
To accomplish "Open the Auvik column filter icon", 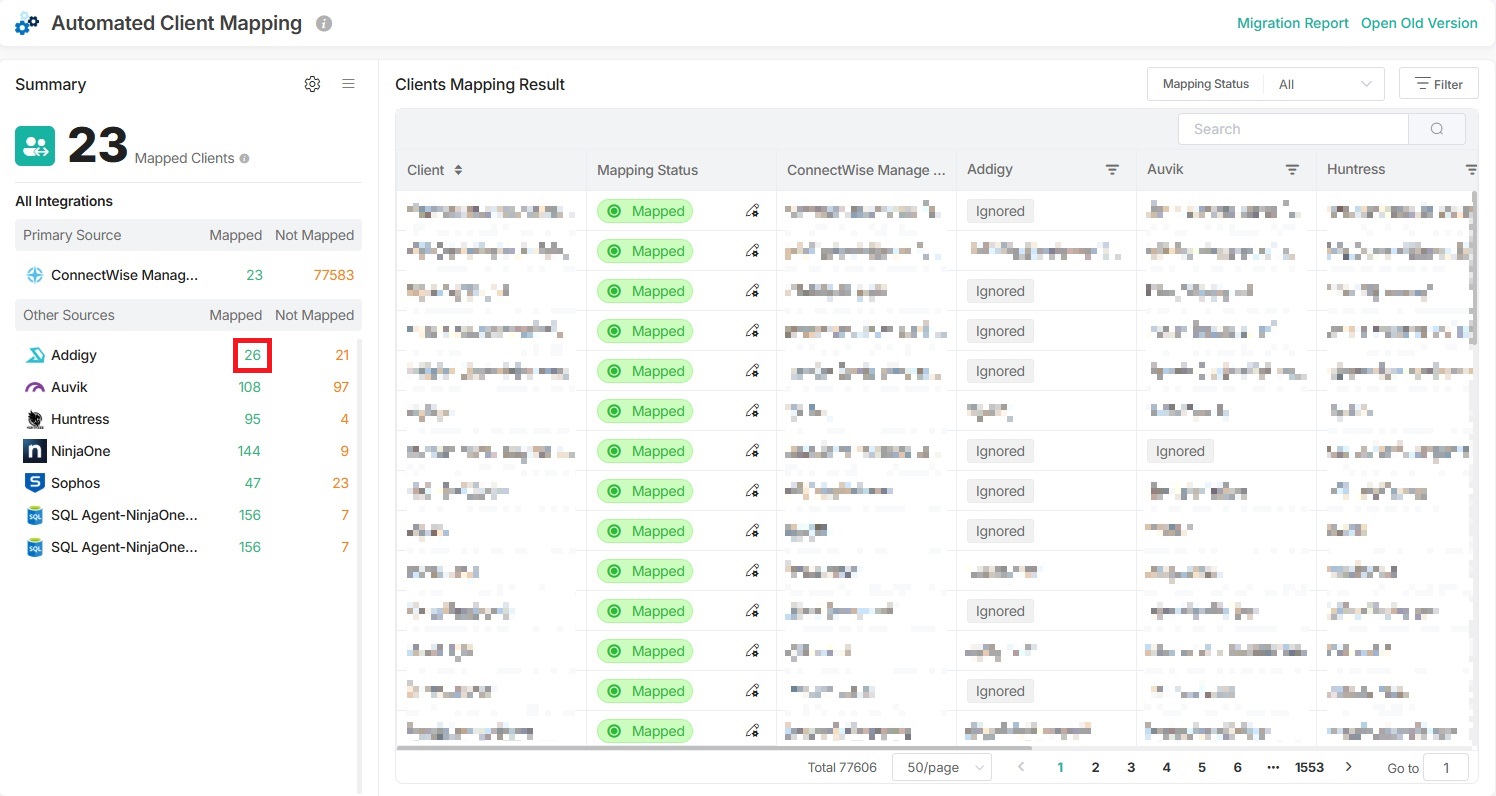I will pyautogui.click(x=1292, y=170).
